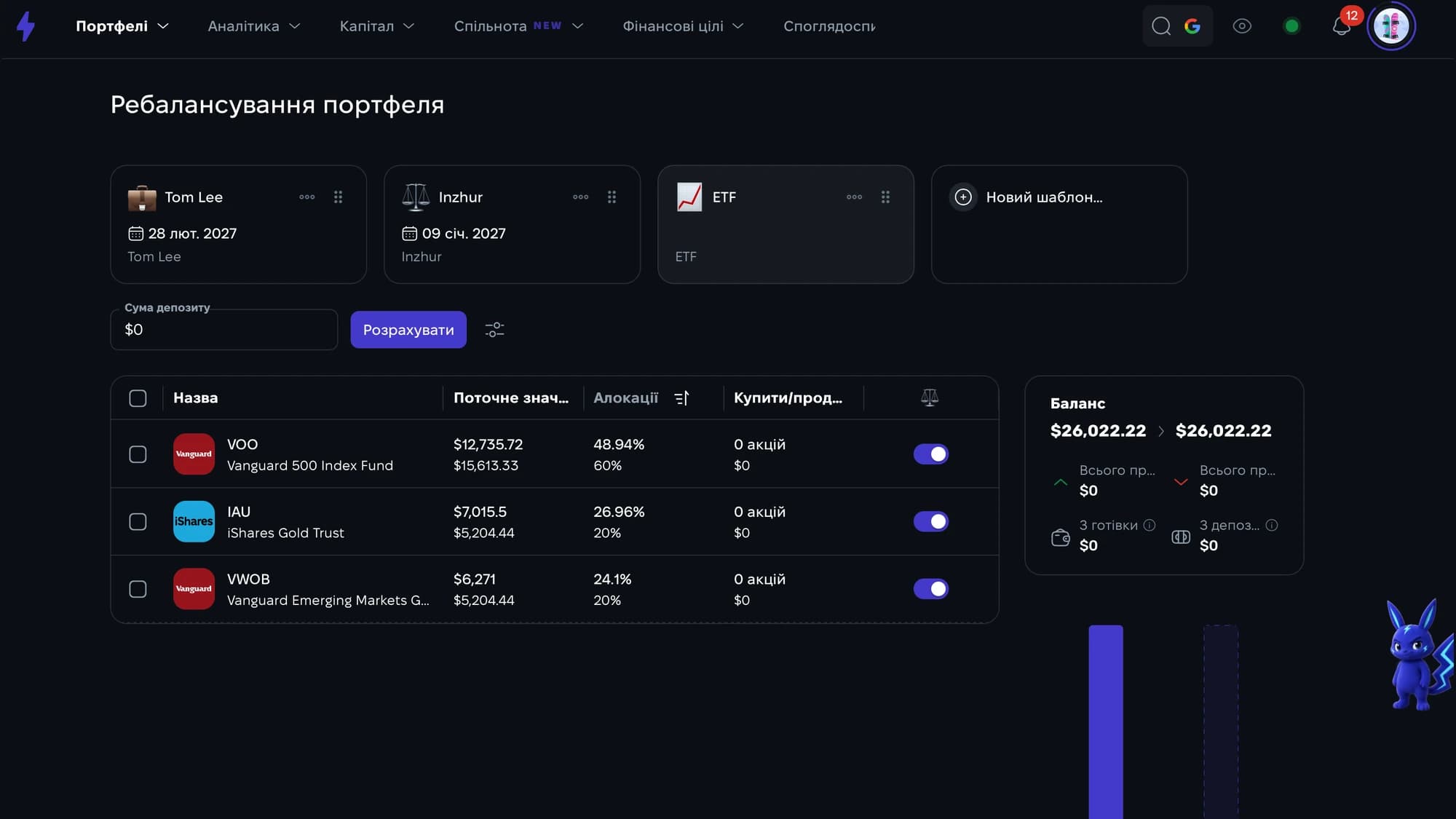Click drag handle on Inzhur card
Image resolution: width=1456 pixels, height=819 pixels.
(612, 197)
